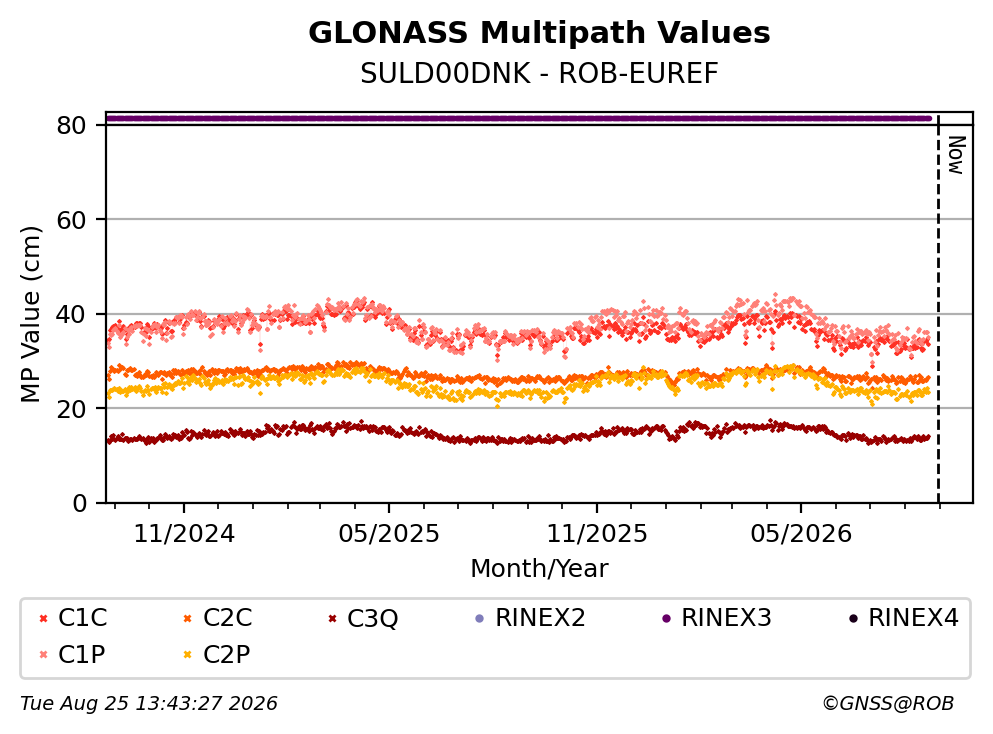The height and width of the screenshot is (734, 993).
Task: Click the 20 y-axis tick label
Action: point(72,408)
